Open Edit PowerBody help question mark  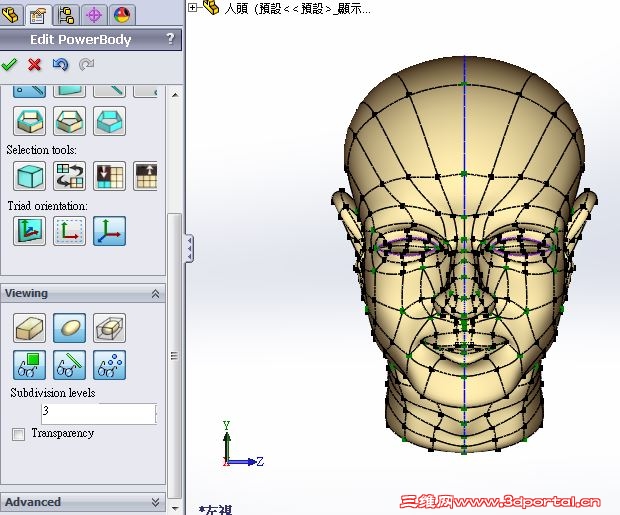(x=170, y=39)
